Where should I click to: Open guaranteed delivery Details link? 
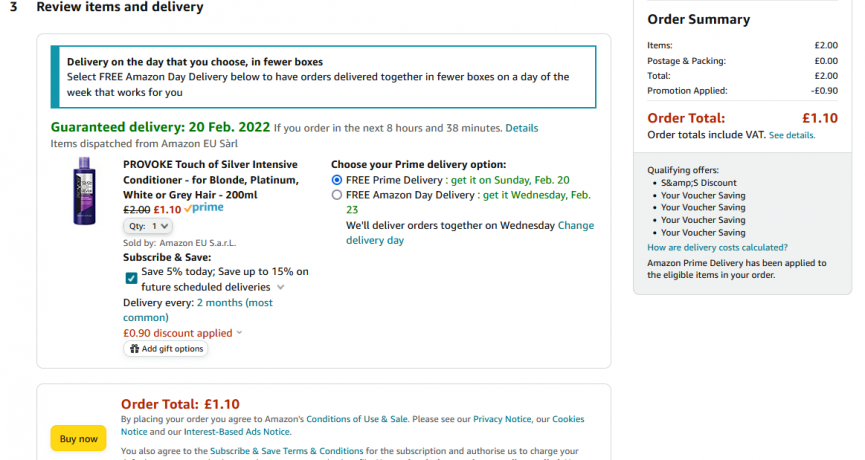(x=521, y=128)
